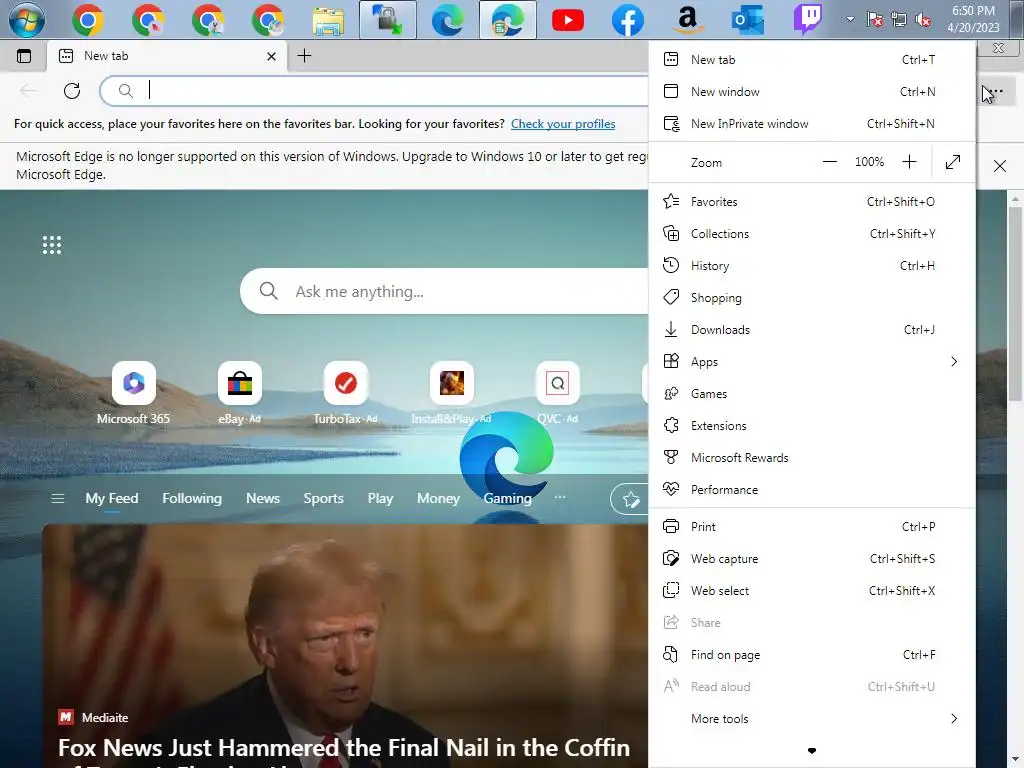Open the app launcher grid icon

click(x=52, y=245)
